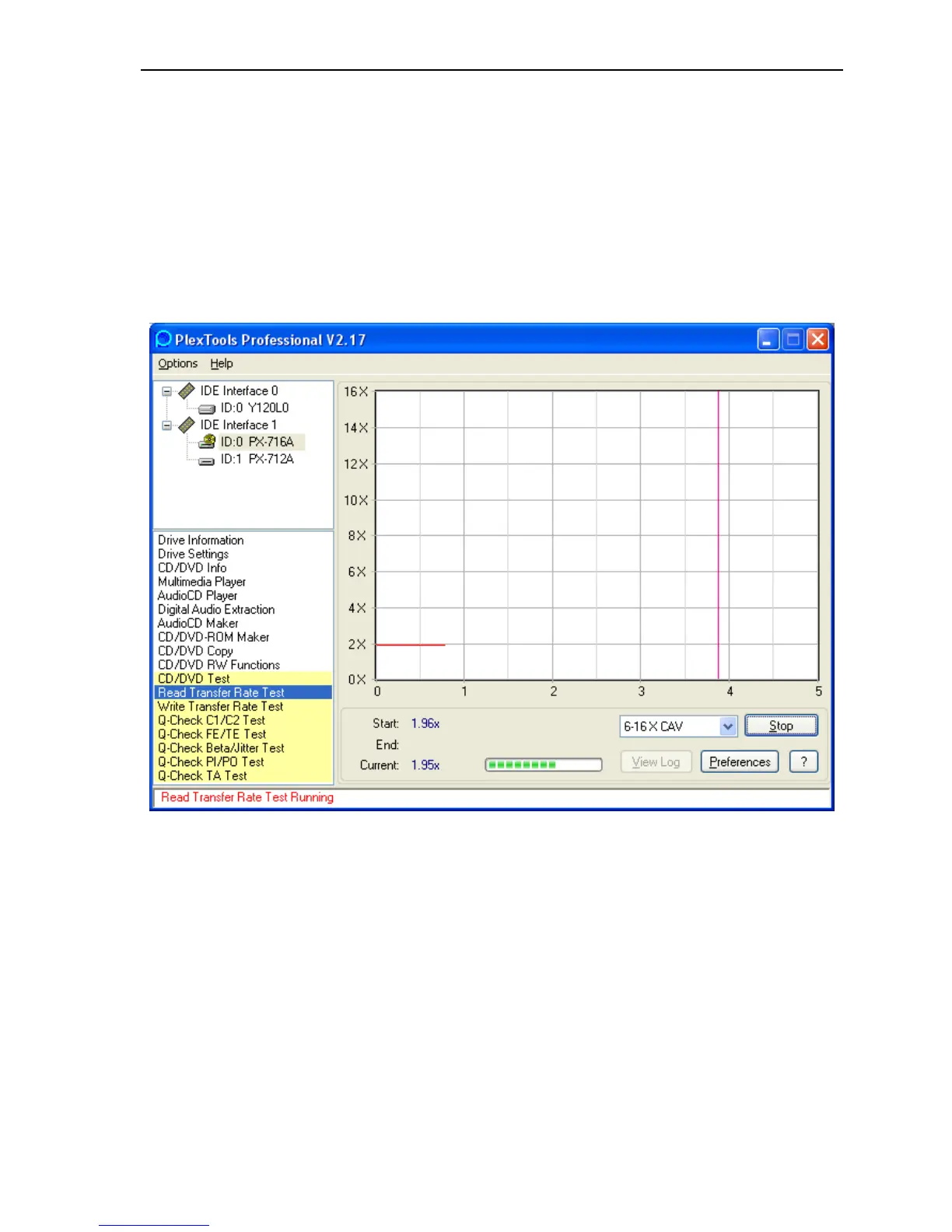Click the drive icon beside ID:0 Y120L0
952x1232 pixels.
[207, 408]
